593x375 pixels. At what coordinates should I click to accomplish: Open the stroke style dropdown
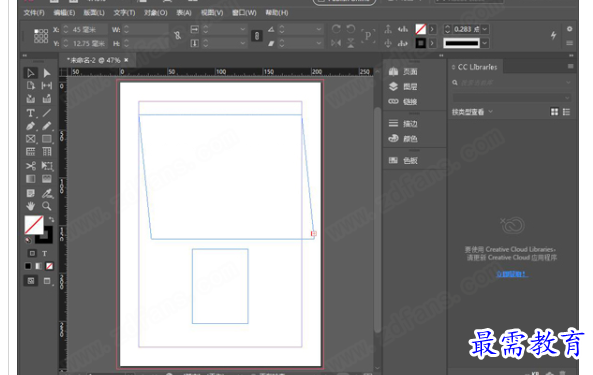pos(485,43)
